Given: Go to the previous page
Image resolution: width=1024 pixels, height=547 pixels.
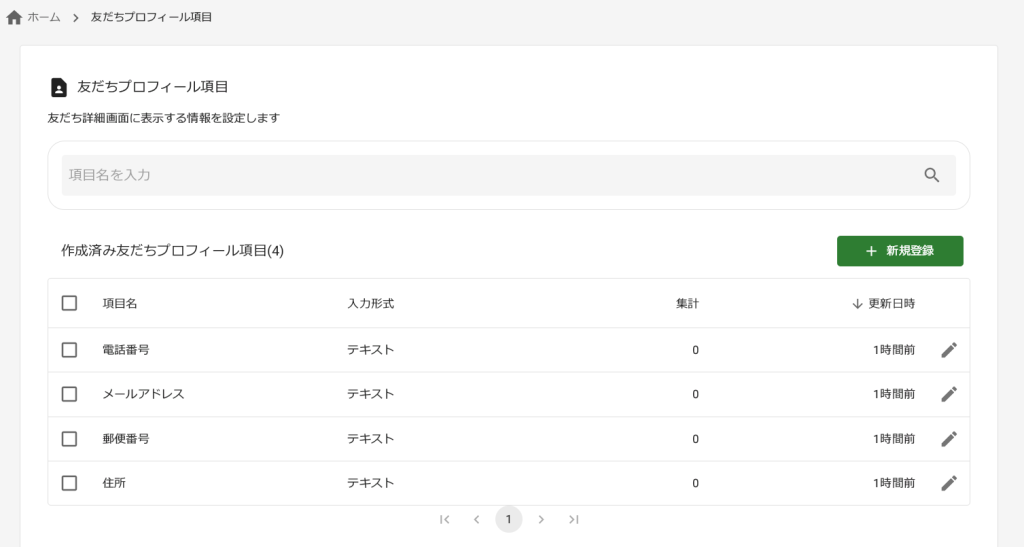Looking at the screenshot, I should (477, 519).
